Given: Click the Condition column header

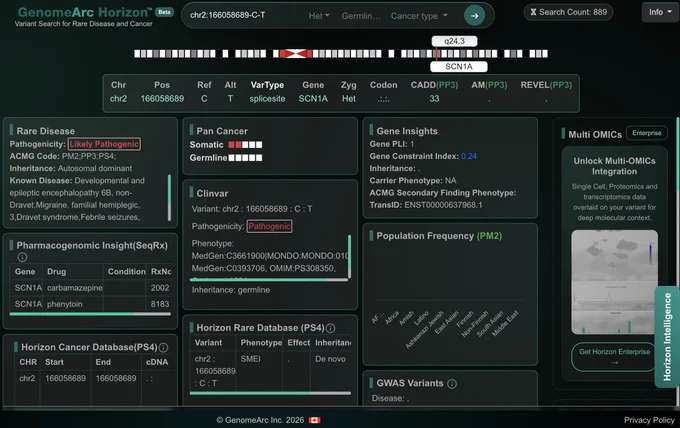Looking at the screenshot, I should coord(127,272).
